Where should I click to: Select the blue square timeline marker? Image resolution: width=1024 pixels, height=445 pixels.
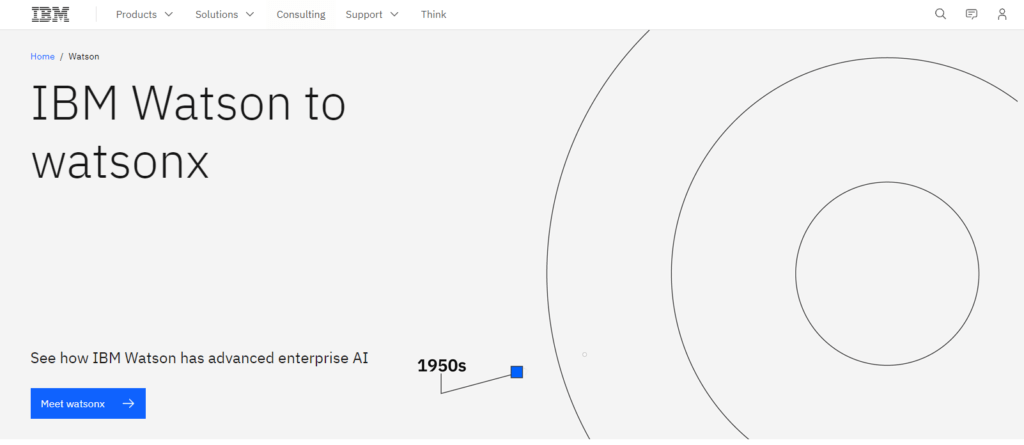tap(517, 372)
